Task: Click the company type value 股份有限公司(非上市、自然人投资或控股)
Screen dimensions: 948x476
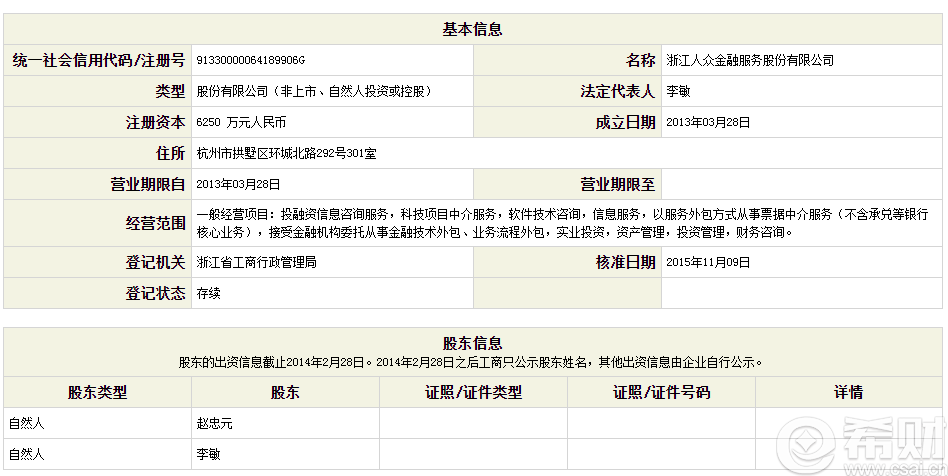Action: pos(314,91)
